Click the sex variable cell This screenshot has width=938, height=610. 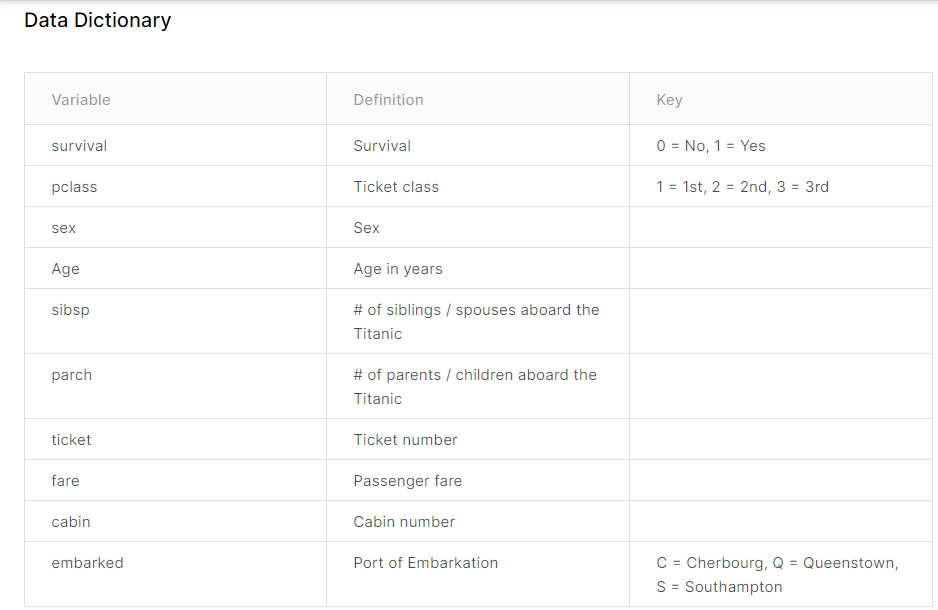click(x=64, y=228)
